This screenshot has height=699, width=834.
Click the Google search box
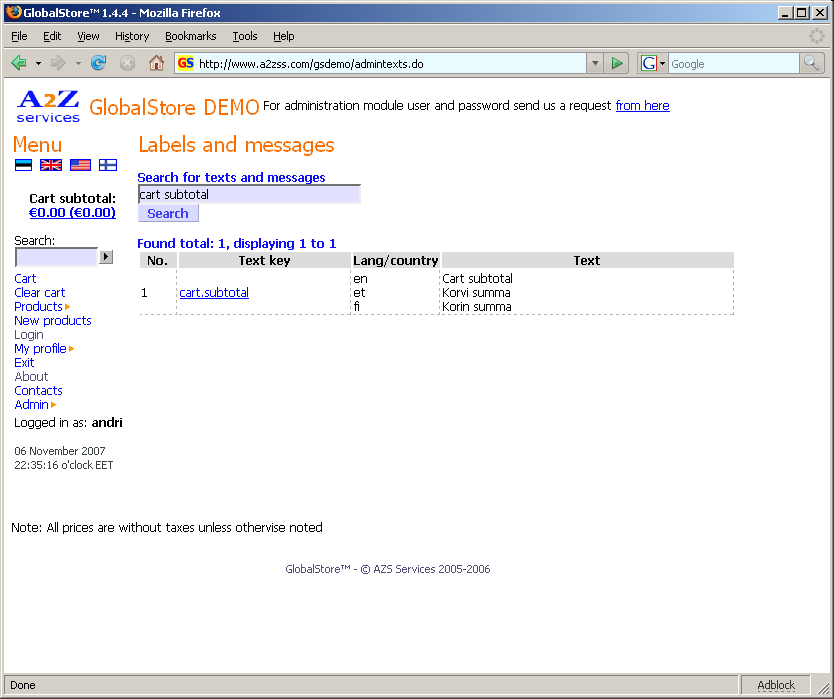point(734,64)
